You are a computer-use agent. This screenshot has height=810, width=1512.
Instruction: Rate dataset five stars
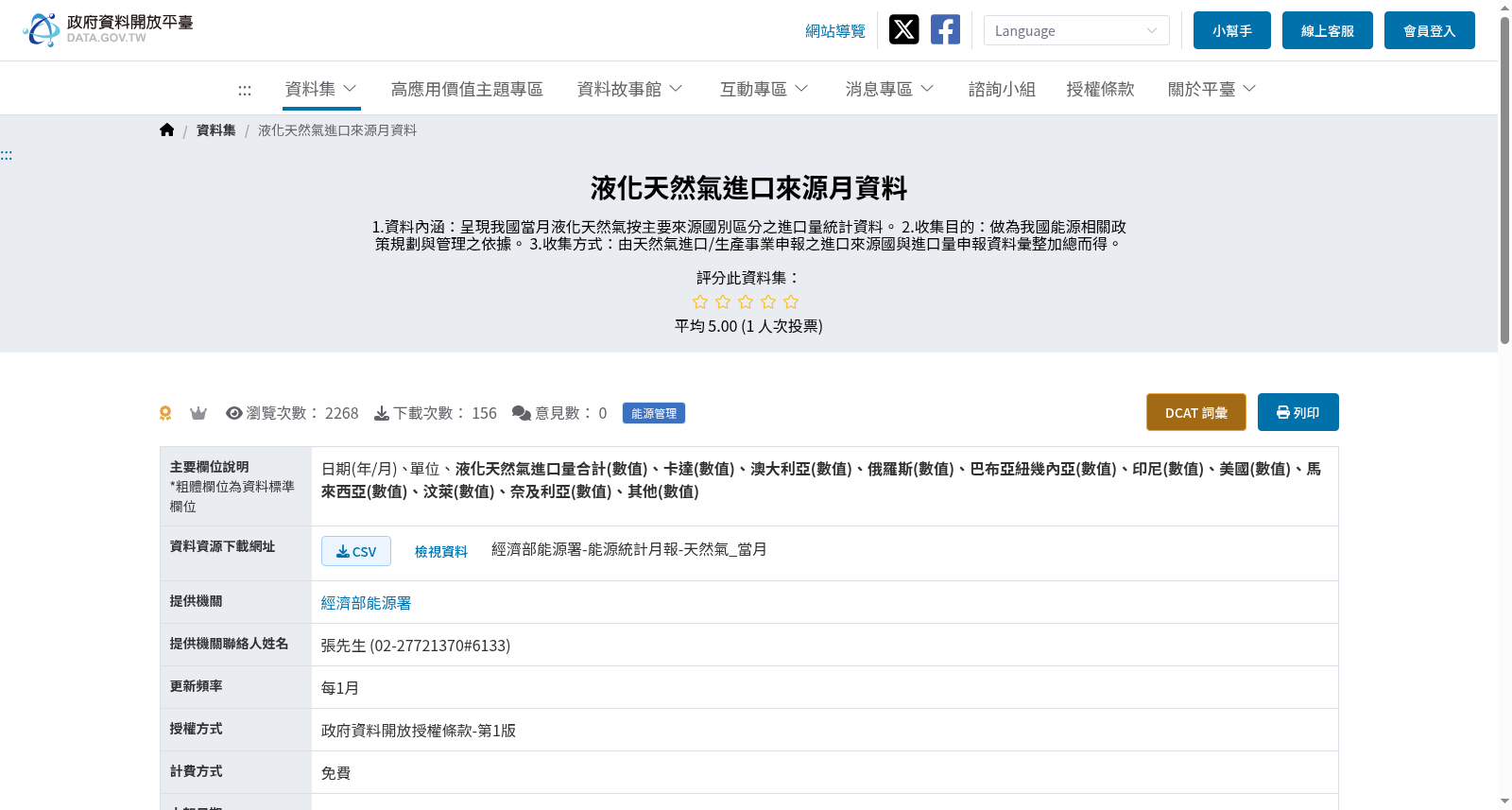pos(791,302)
